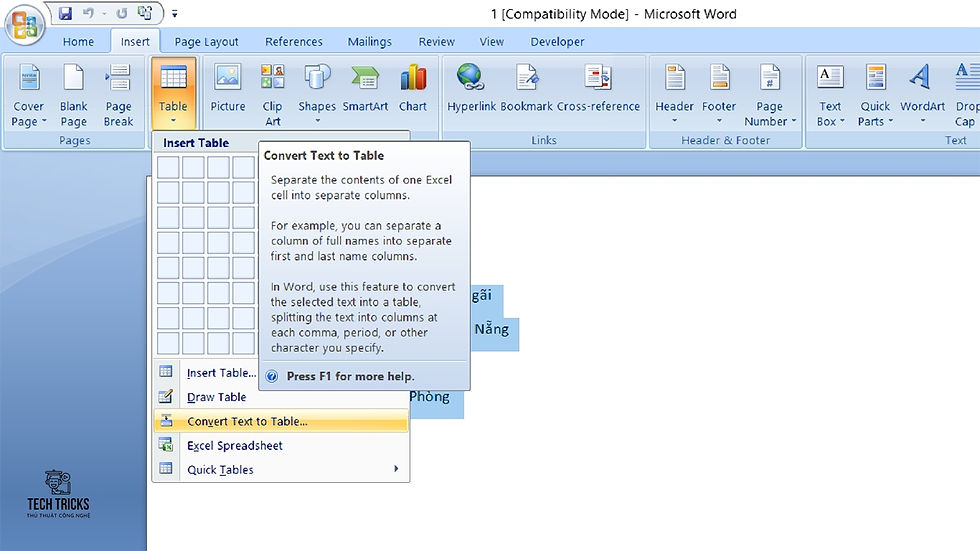Insert a Hyperlink
The image size is (980, 551).
[x=471, y=89]
